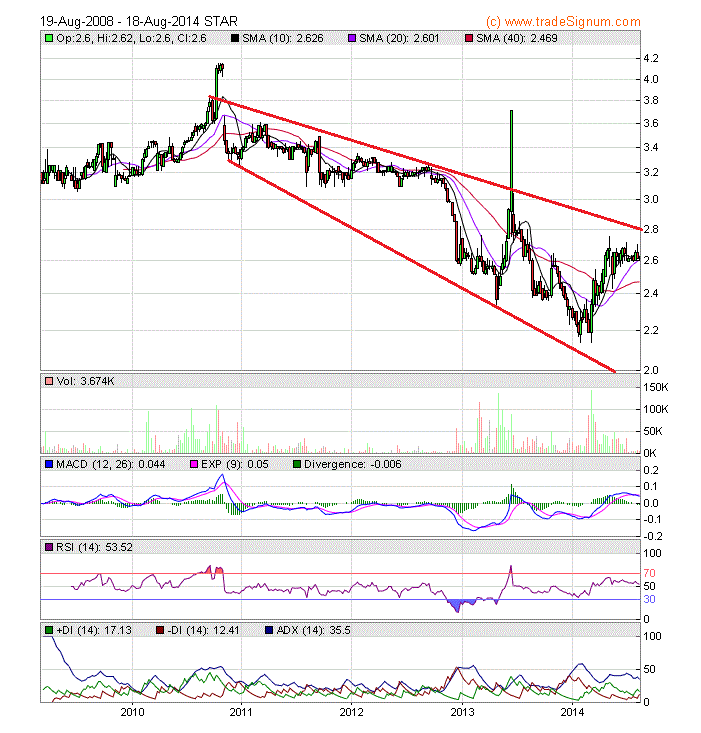The height and width of the screenshot is (733, 701).
Task: Click the 4.2 price axis label
Action: 651,58
